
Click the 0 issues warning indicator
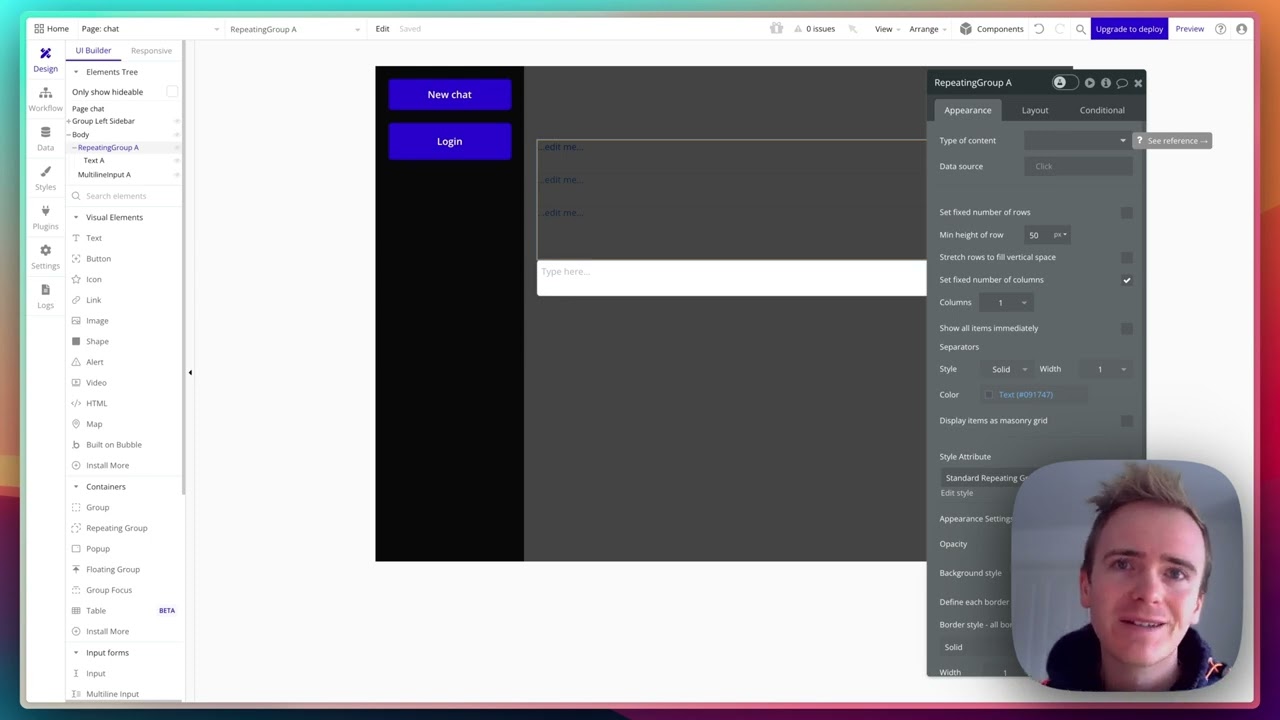pyautogui.click(x=814, y=29)
